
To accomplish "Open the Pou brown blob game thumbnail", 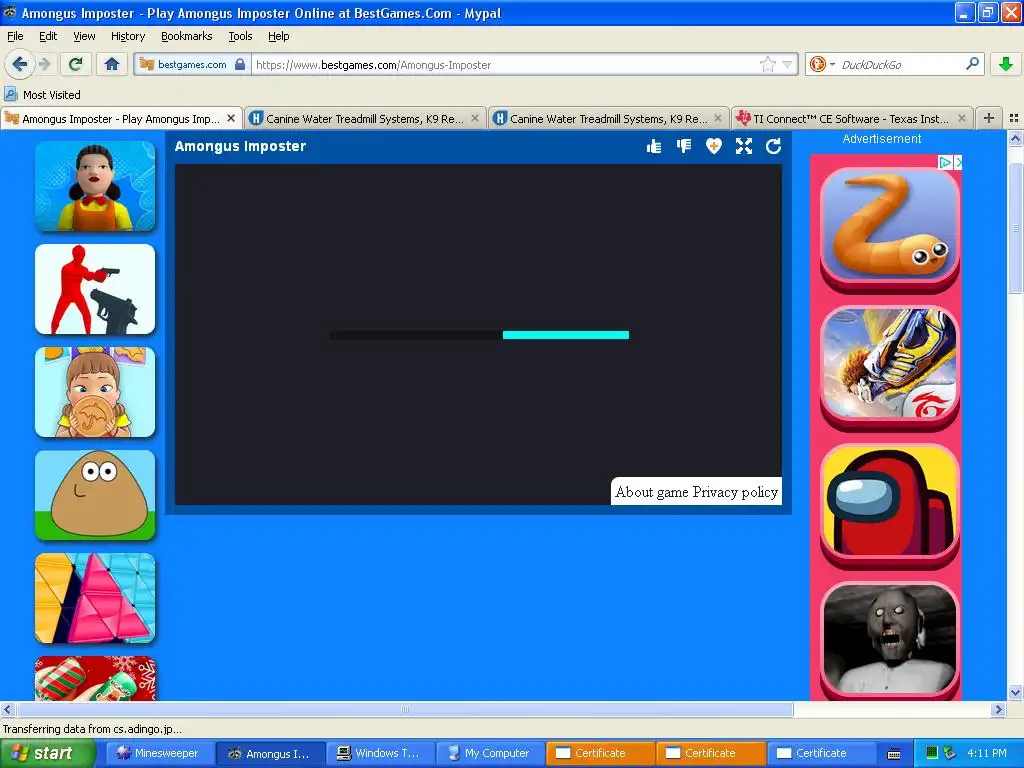I will point(95,495).
